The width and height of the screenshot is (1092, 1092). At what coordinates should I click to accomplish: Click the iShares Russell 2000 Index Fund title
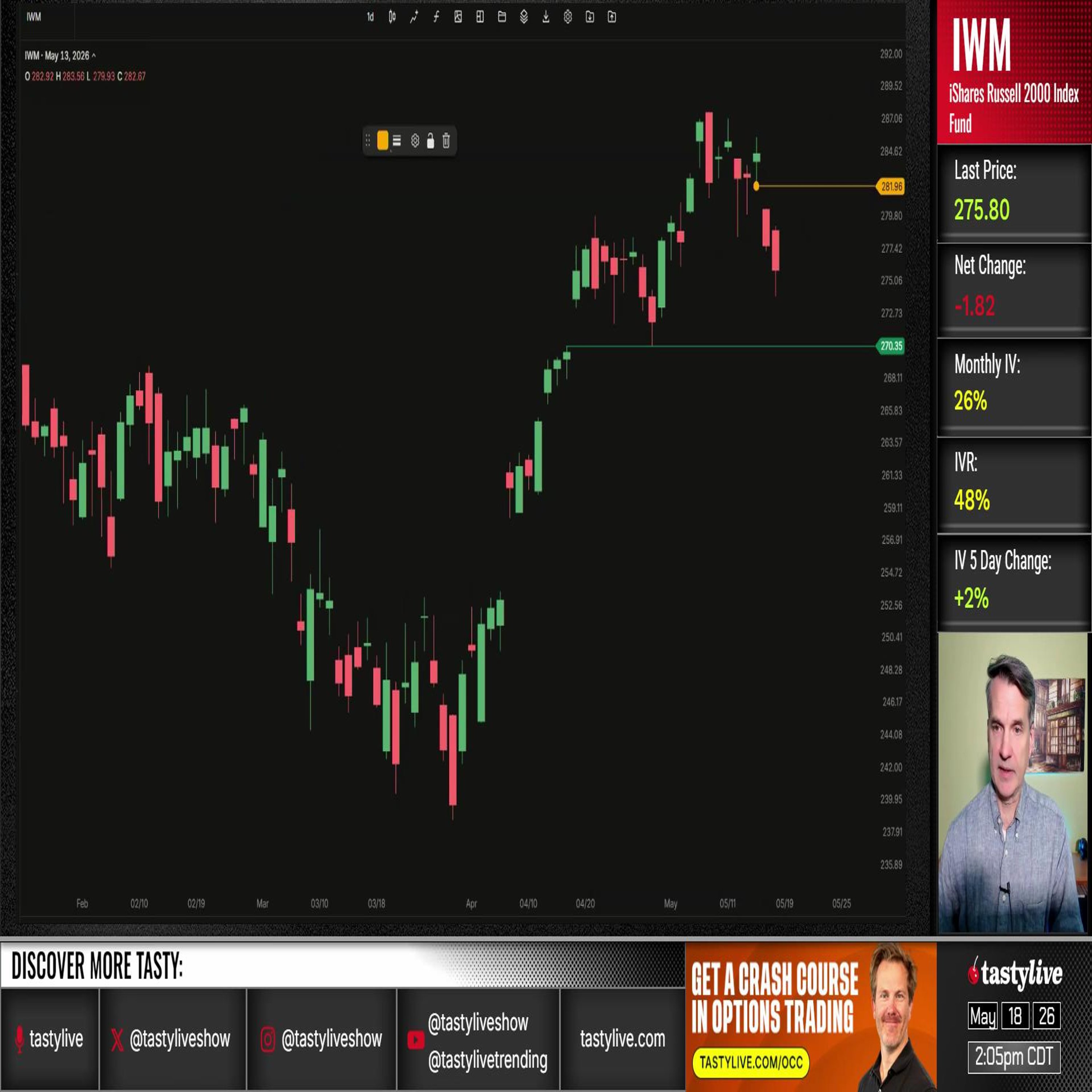(x=1013, y=108)
